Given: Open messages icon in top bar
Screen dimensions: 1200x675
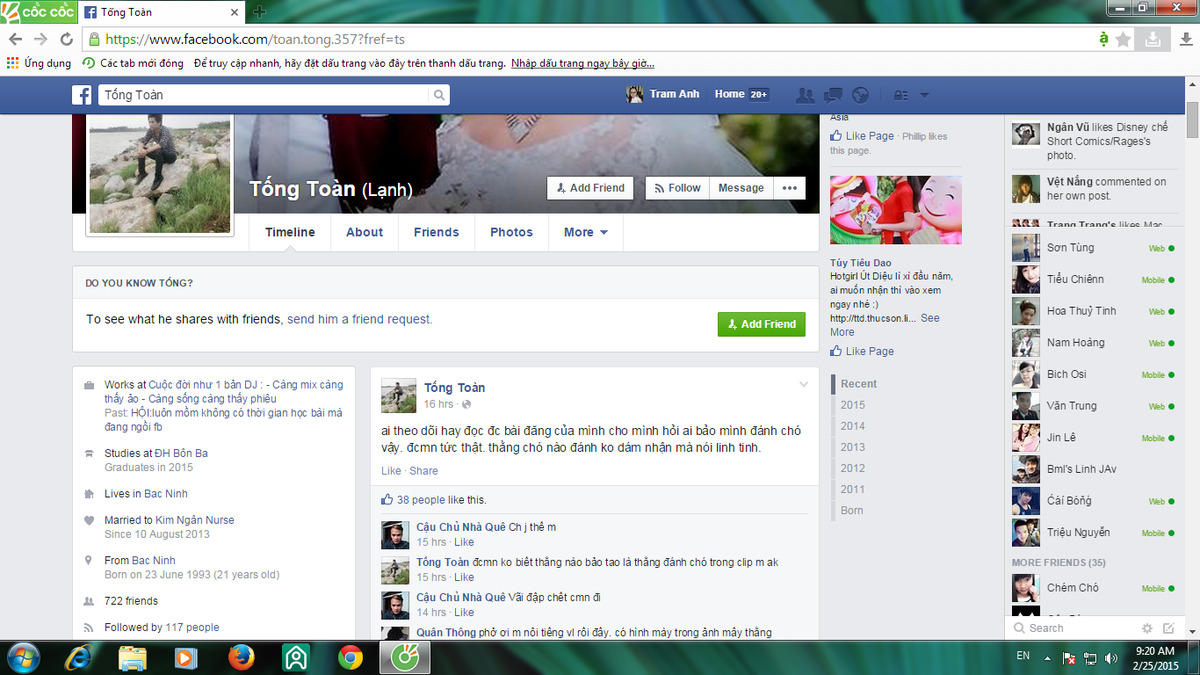Looking at the screenshot, I should click(832, 95).
